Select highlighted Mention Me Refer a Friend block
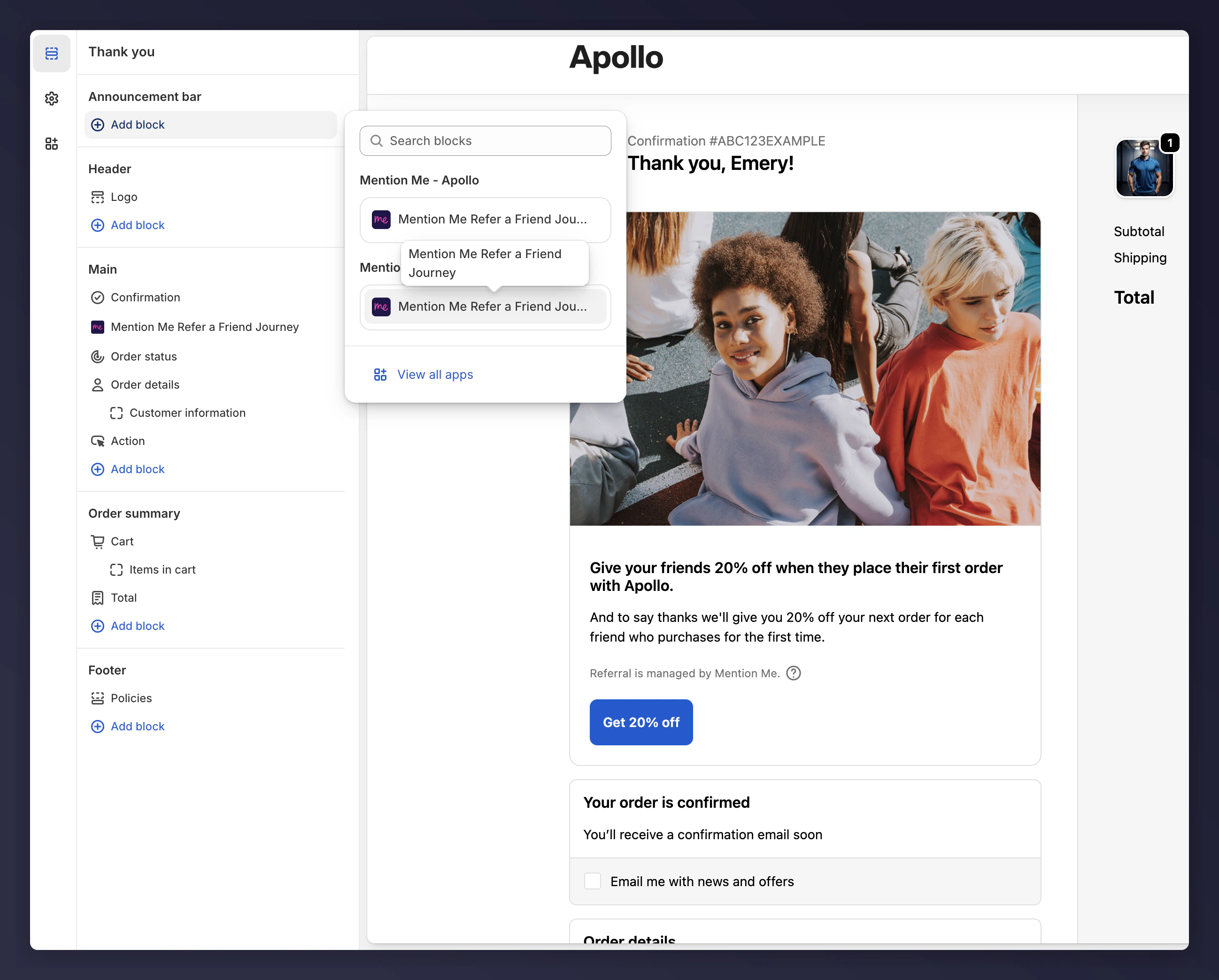 tap(485, 307)
